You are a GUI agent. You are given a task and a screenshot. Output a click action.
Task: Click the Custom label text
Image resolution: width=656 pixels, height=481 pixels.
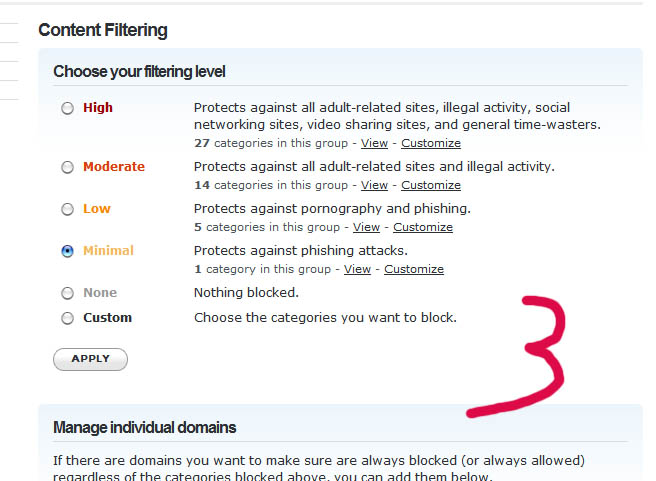[108, 318]
